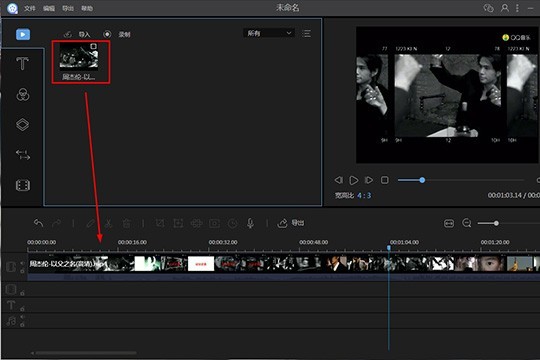This screenshot has height=360, width=540.
Task: Fit timeline to window icon
Action: (x=449, y=224)
